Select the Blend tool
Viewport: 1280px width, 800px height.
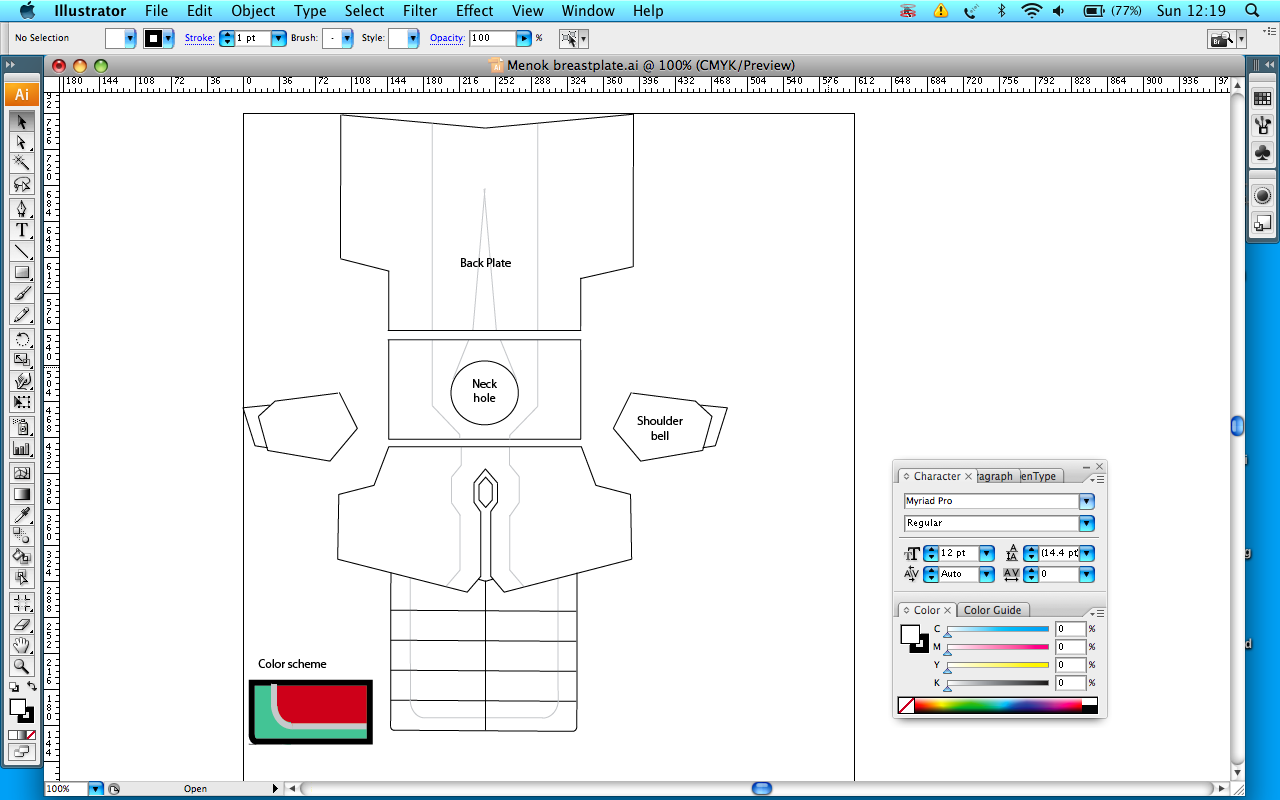pos(22,536)
